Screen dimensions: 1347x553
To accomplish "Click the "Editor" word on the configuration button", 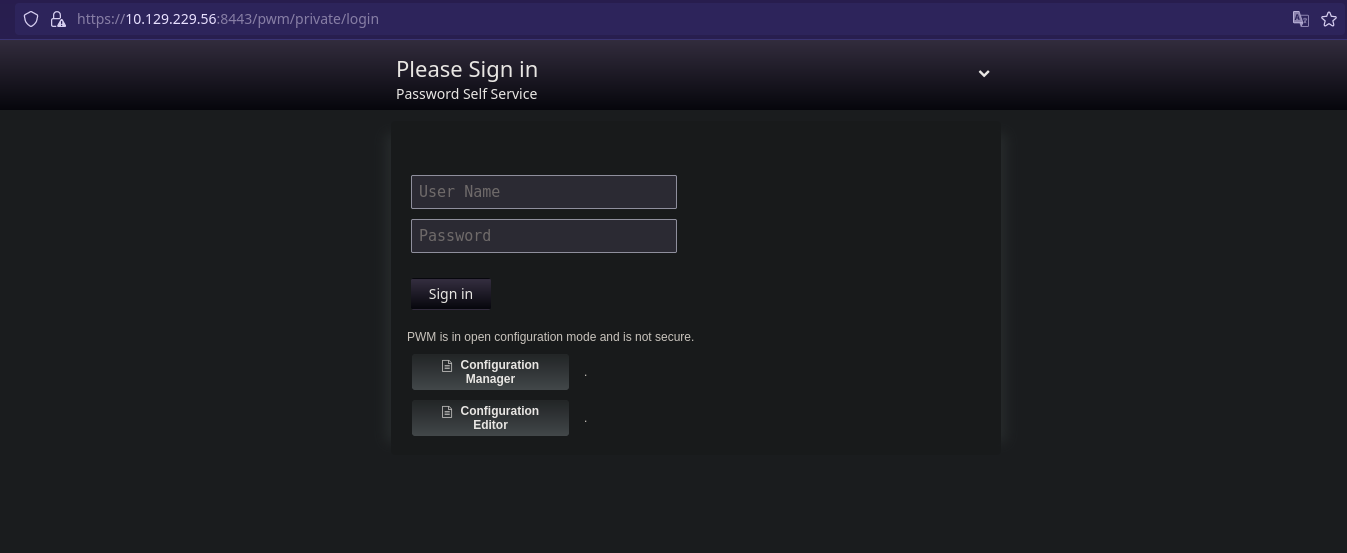I will (490, 425).
